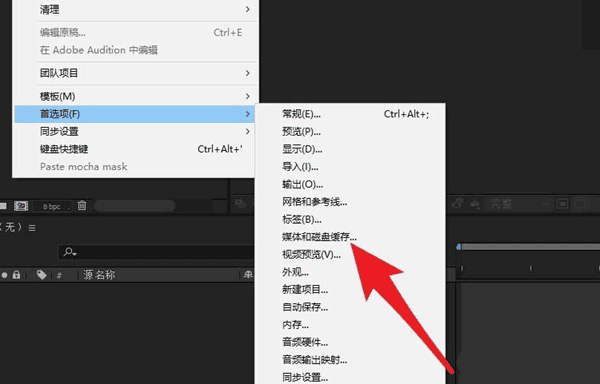Open the 模板(M) submenu
This screenshot has height=384, width=600.
tap(135, 96)
